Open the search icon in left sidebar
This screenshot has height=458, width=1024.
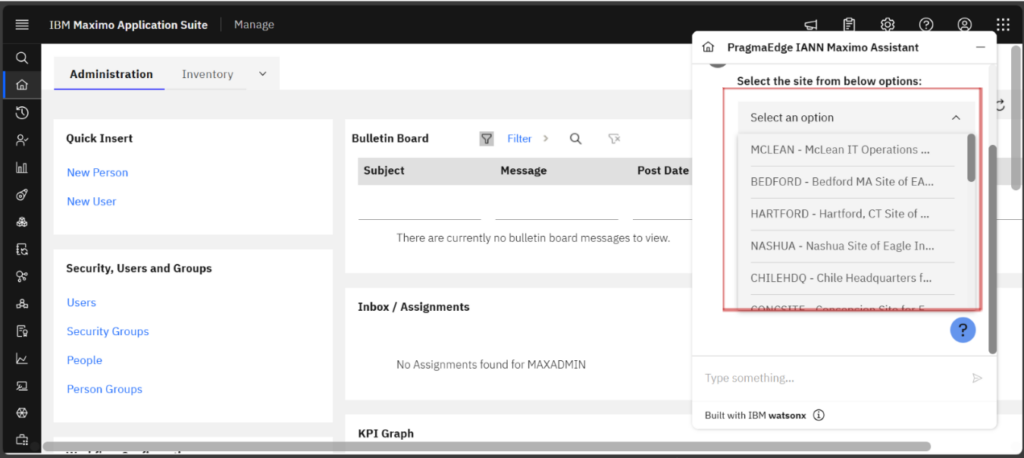tap(22, 58)
